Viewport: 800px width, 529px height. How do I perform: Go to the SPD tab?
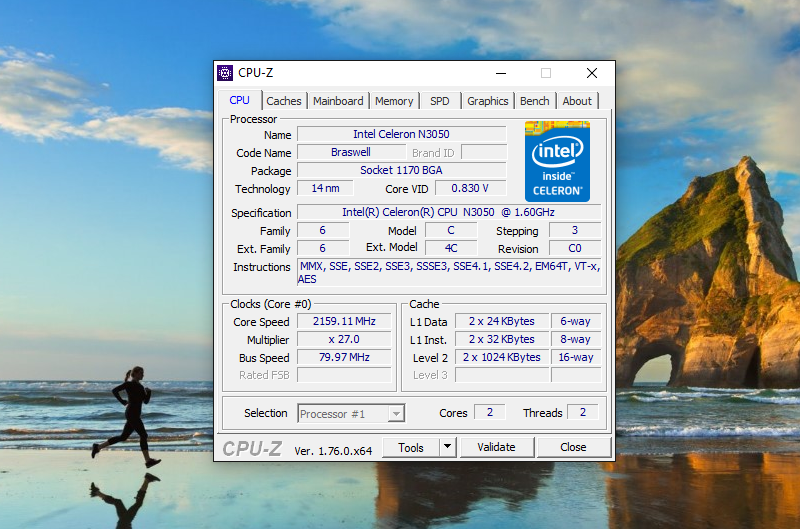click(440, 101)
